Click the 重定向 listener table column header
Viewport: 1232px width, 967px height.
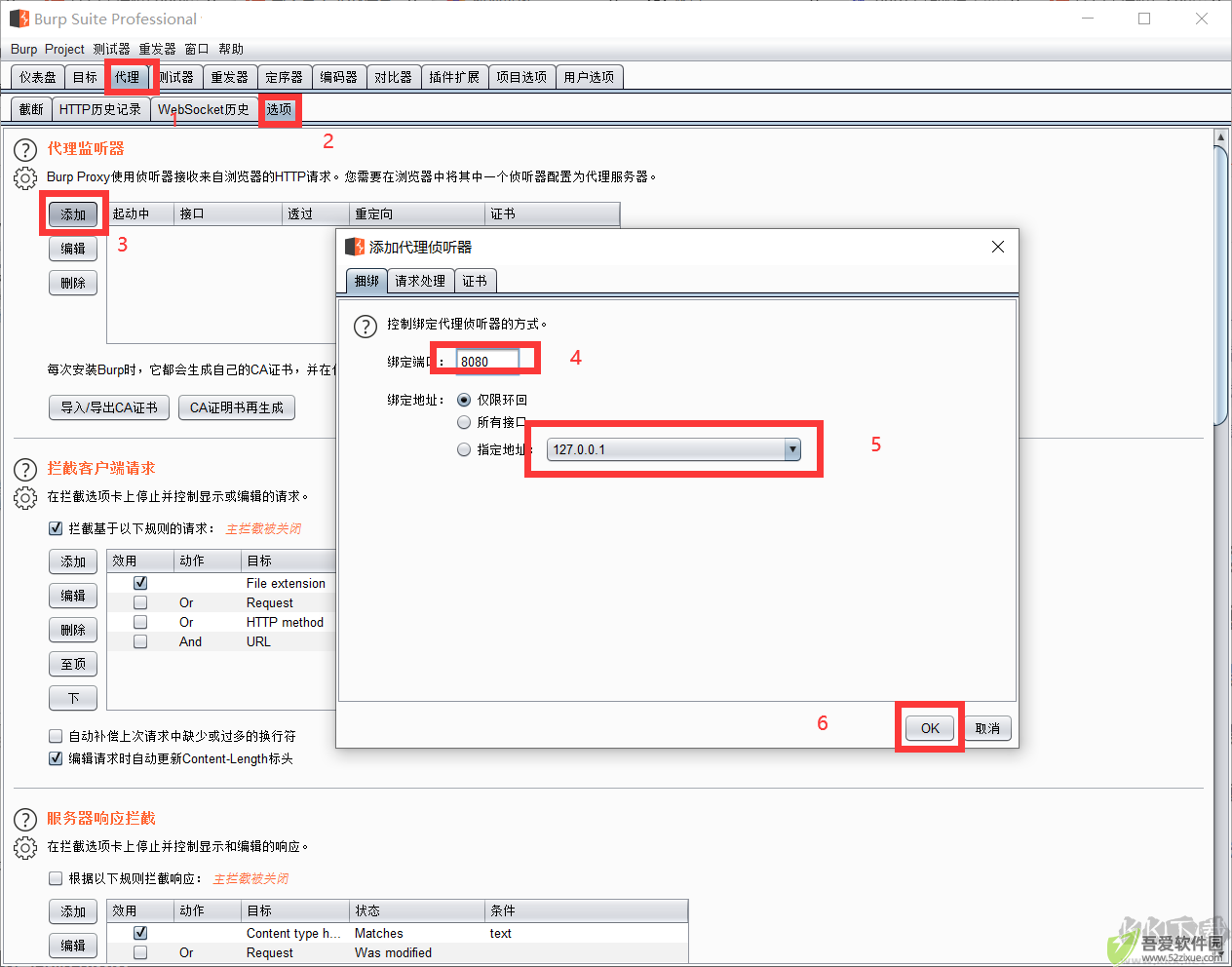coord(417,213)
